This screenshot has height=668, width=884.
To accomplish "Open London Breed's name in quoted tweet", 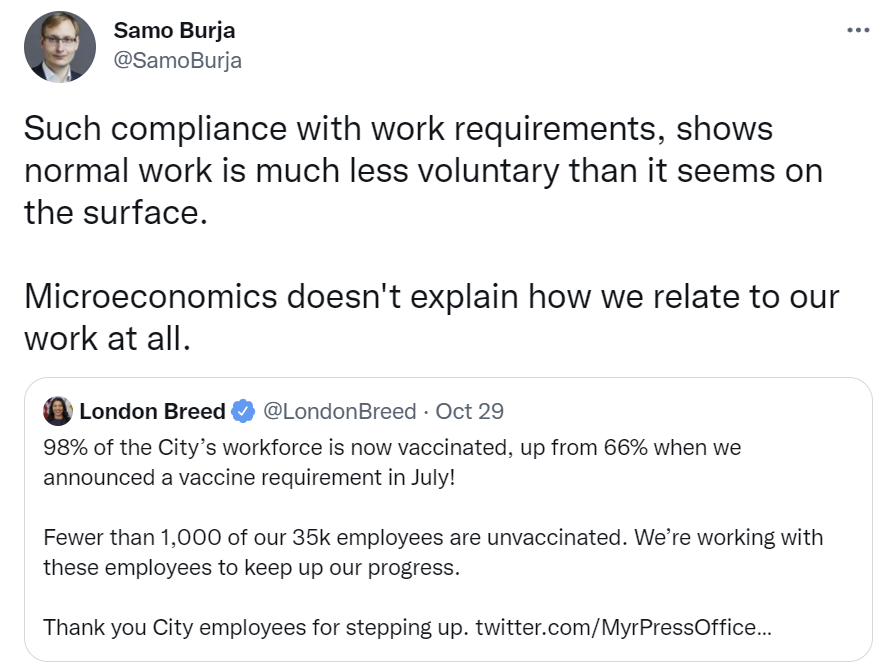I will tap(152, 411).
